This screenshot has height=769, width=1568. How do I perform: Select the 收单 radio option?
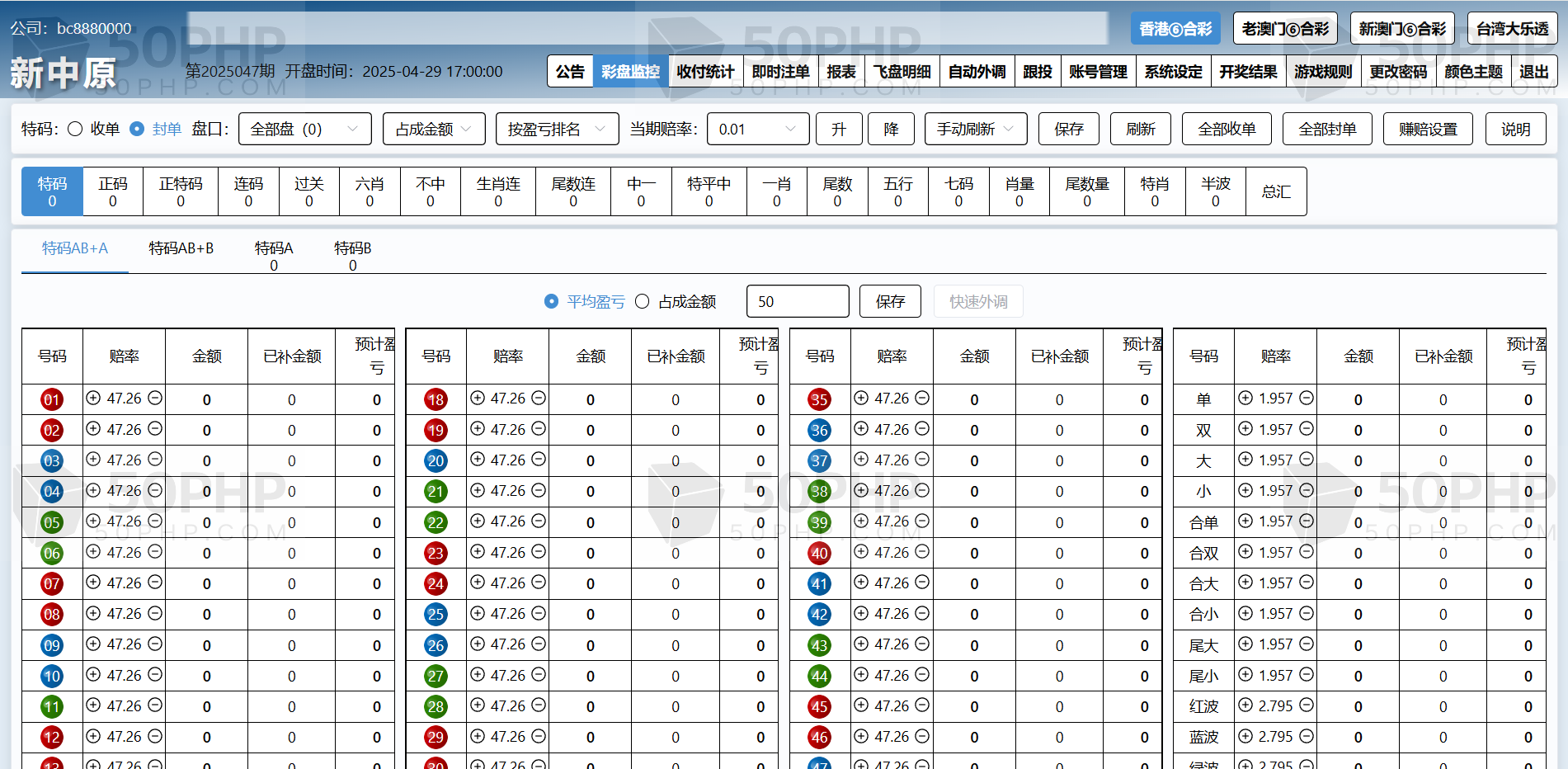click(75, 130)
